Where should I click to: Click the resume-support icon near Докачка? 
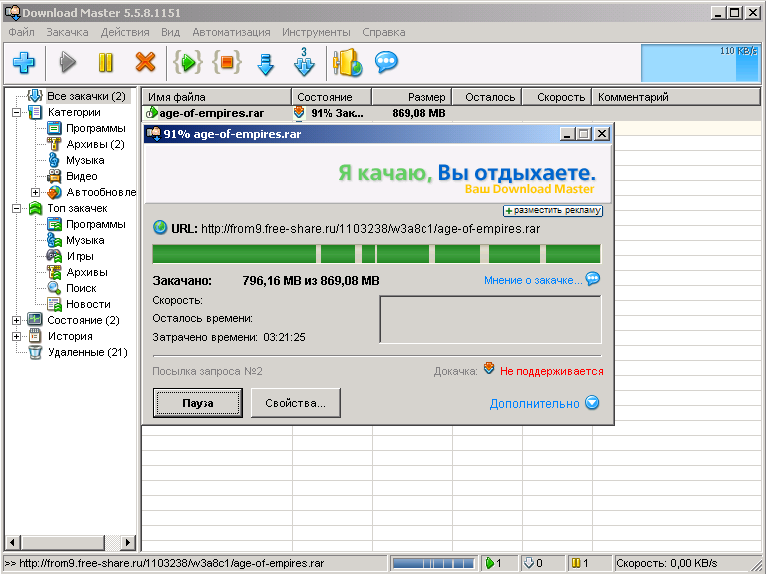click(x=489, y=368)
